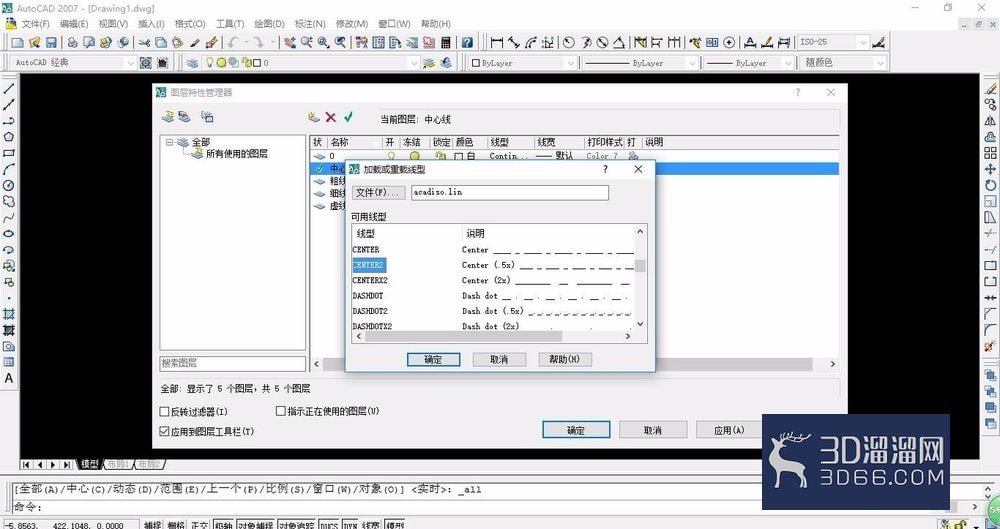Check the 指示正在使用的图层(U) checkbox

(x=281, y=411)
